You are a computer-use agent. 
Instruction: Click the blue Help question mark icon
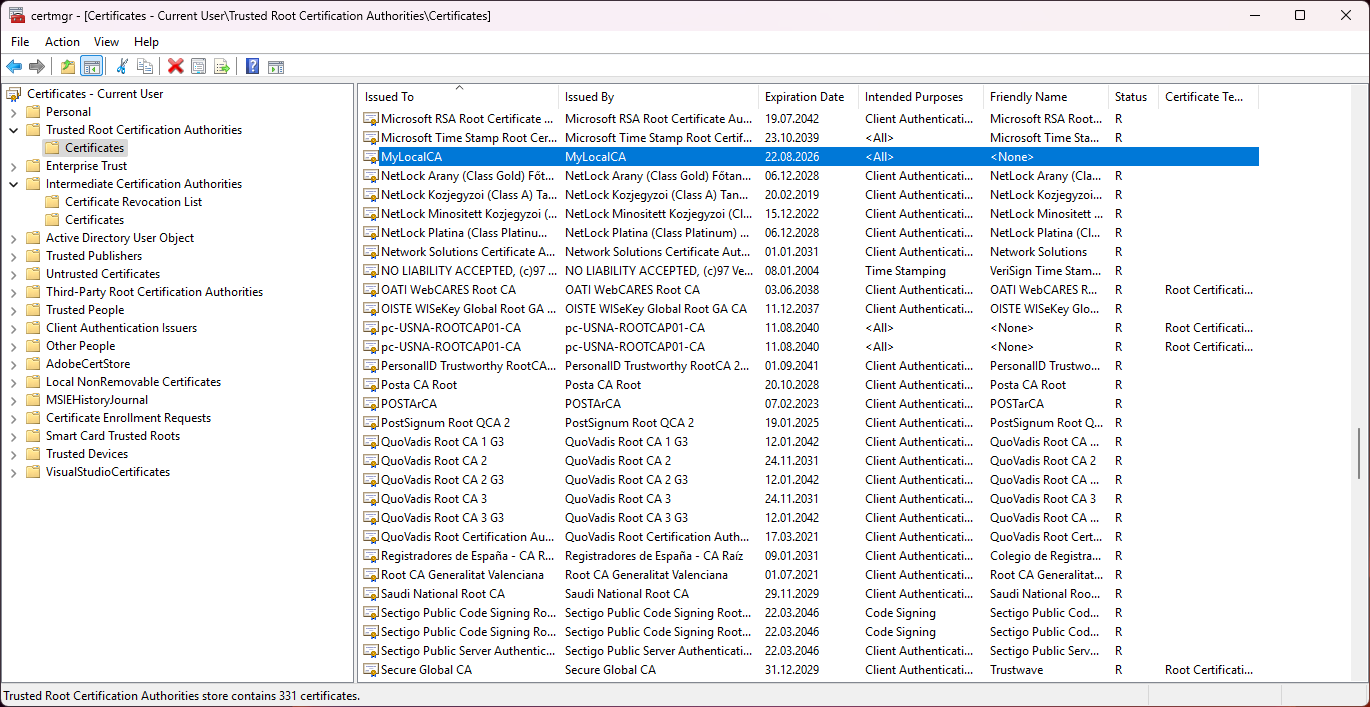(252, 66)
